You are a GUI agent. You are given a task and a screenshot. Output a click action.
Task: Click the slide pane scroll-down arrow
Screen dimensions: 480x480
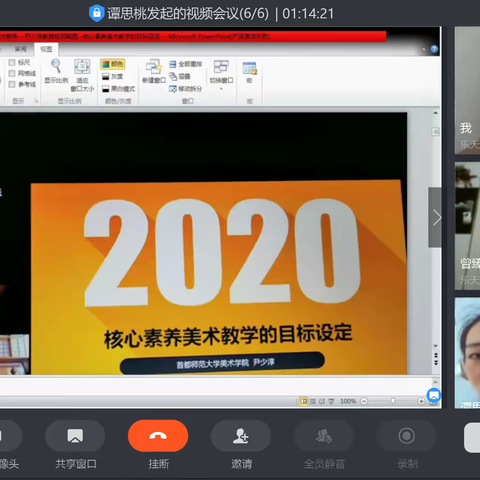pyautogui.click(x=435, y=346)
